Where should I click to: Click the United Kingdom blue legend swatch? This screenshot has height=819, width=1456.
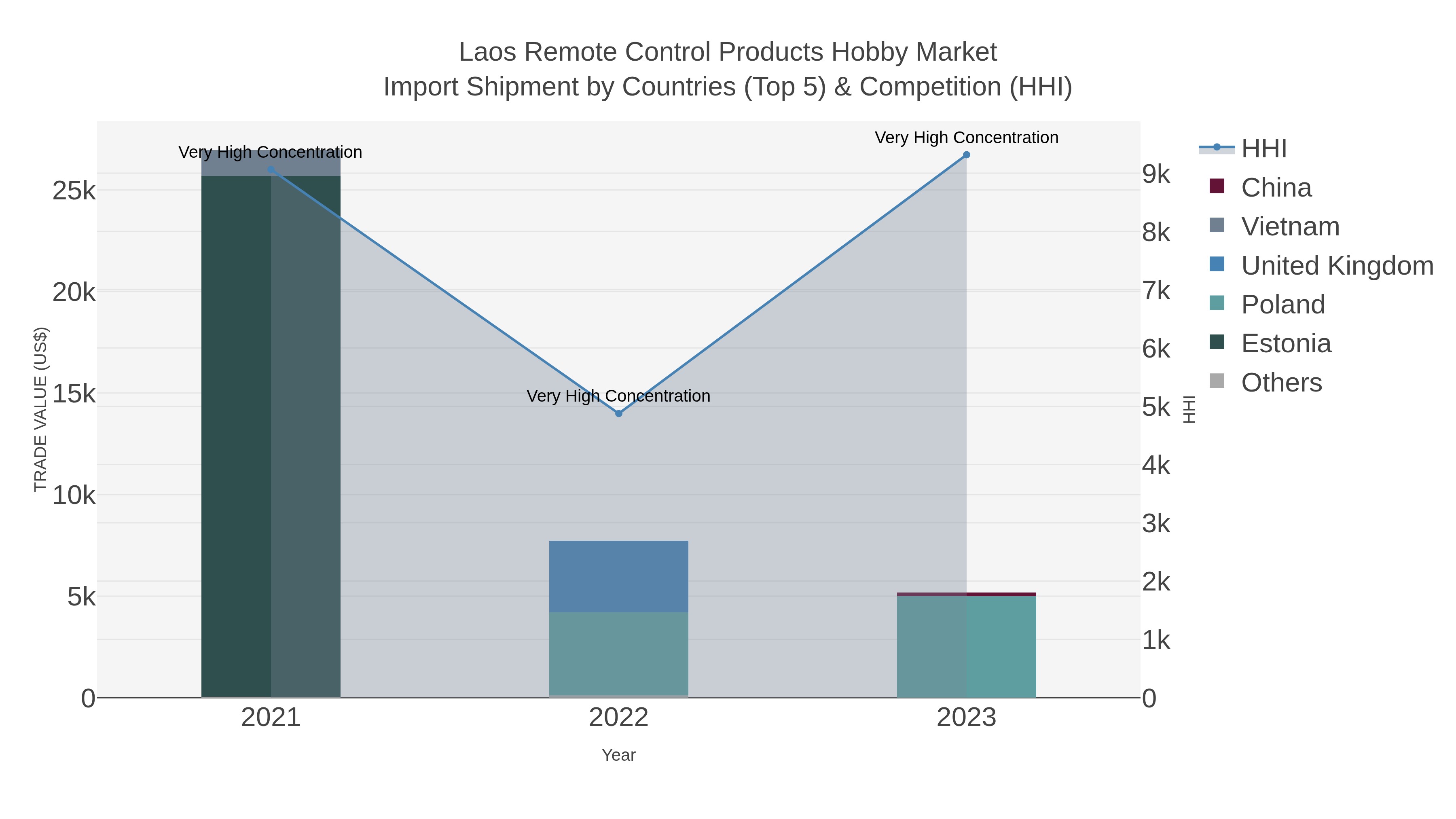click(1217, 265)
